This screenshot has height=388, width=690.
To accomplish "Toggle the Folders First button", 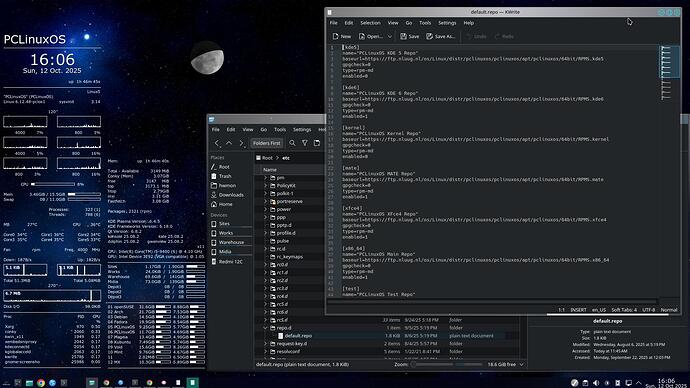I will pyautogui.click(x=266, y=143).
